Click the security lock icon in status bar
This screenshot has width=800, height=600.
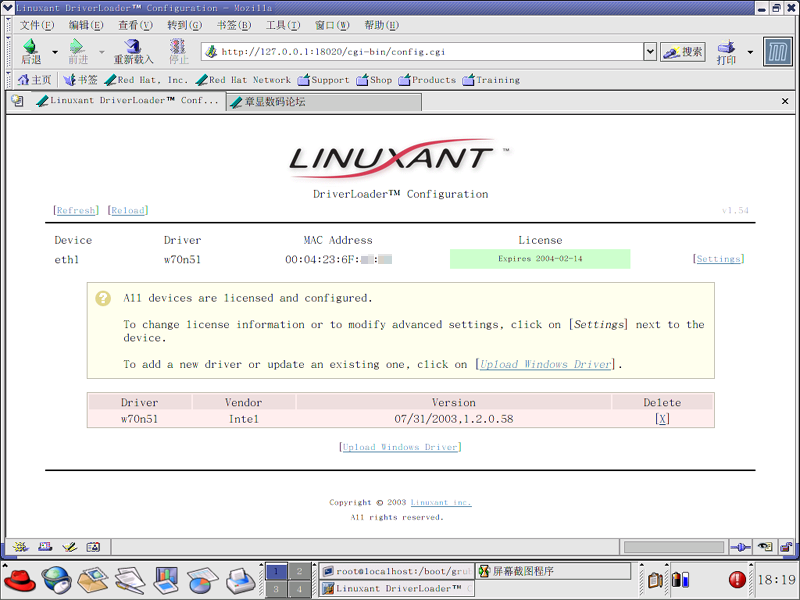click(786, 547)
